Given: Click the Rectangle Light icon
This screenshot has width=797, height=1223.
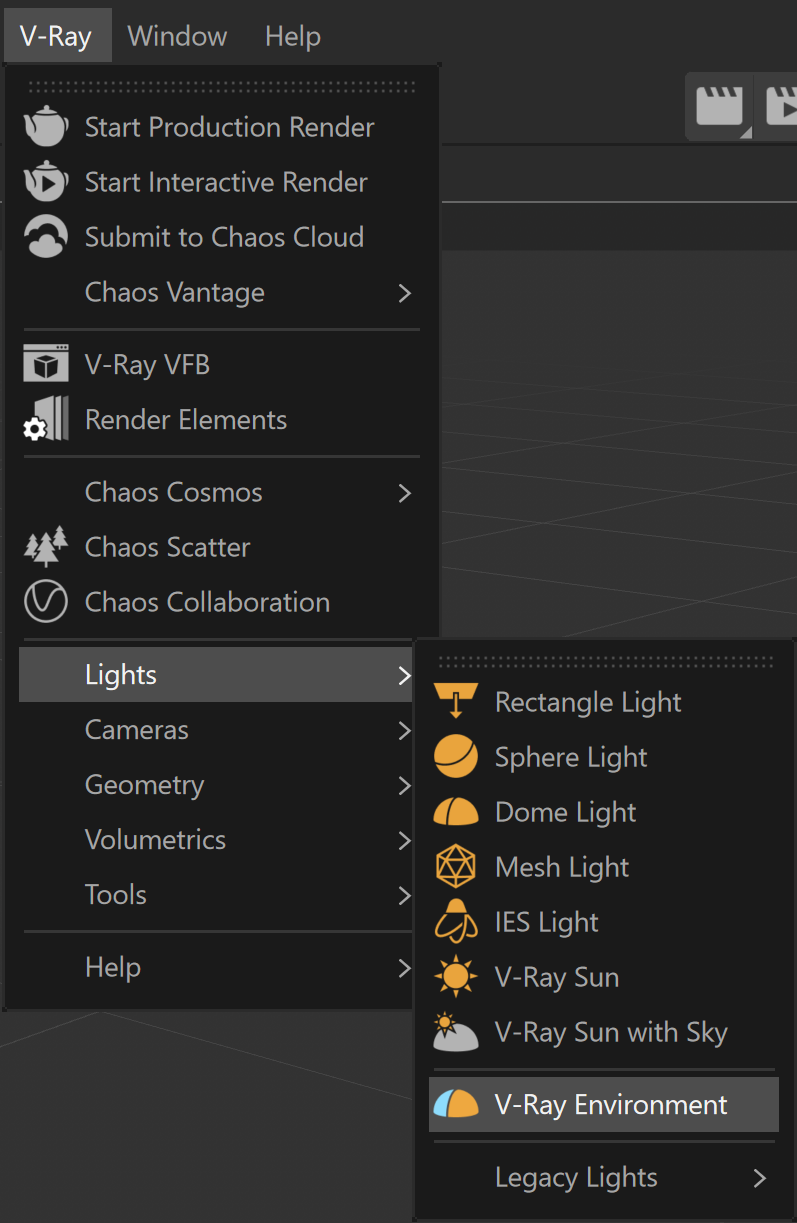Looking at the screenshot, I should click(456, 702).
